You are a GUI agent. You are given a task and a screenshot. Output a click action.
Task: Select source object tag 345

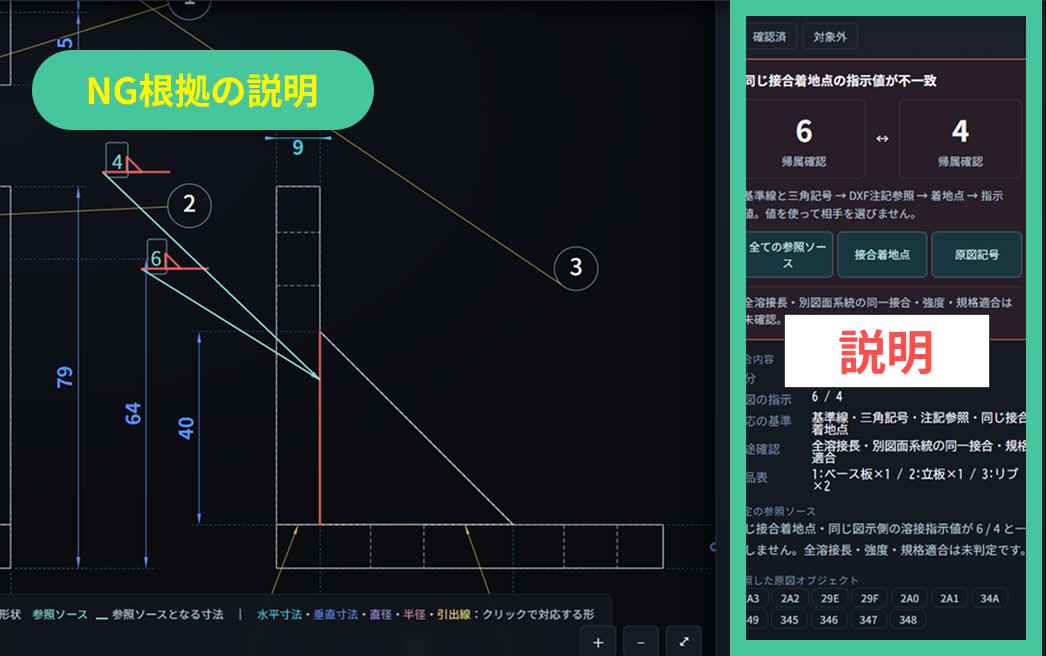[x=789, y=620]
